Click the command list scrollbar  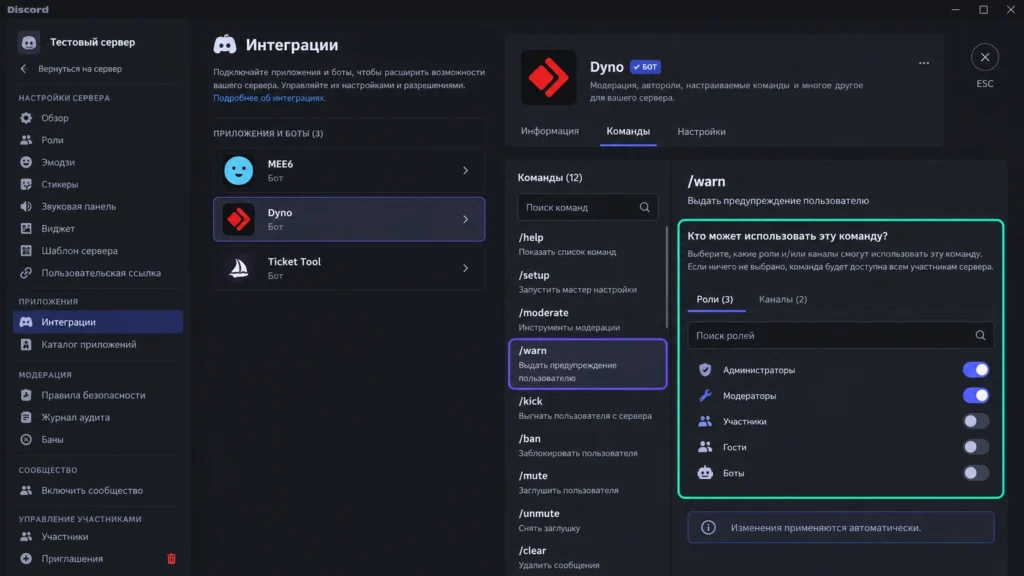[x=666, y=277]
